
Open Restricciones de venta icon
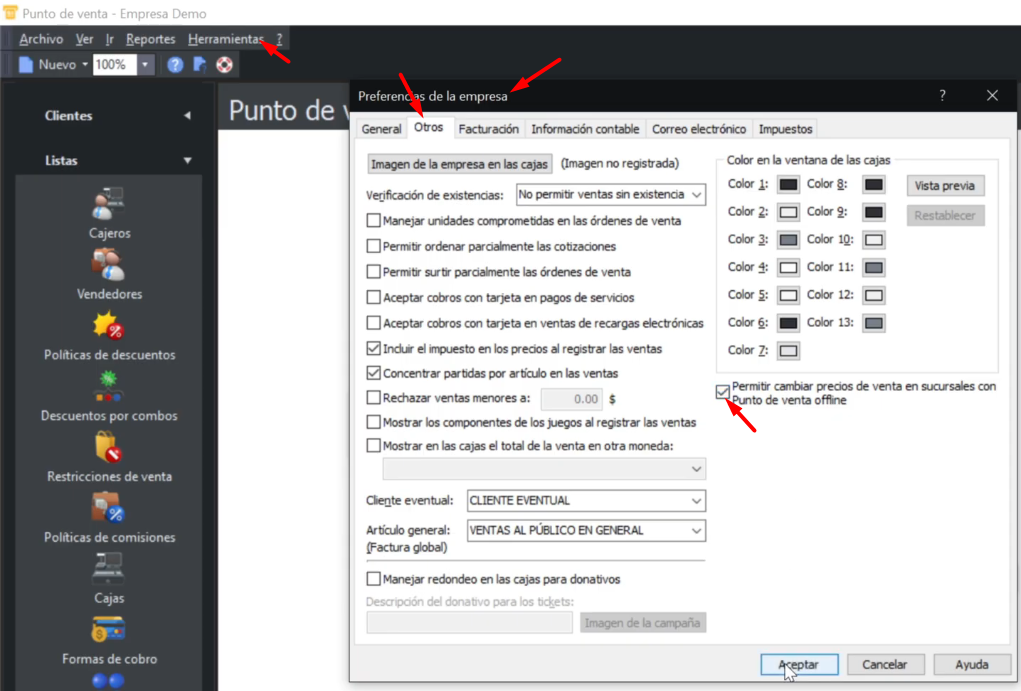point(109,448)
